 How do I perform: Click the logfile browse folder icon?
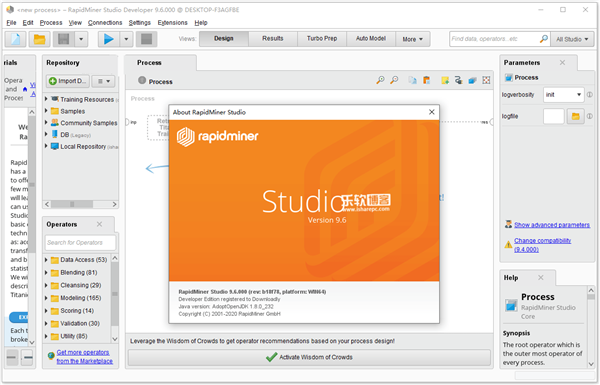[x=576, y=116]
